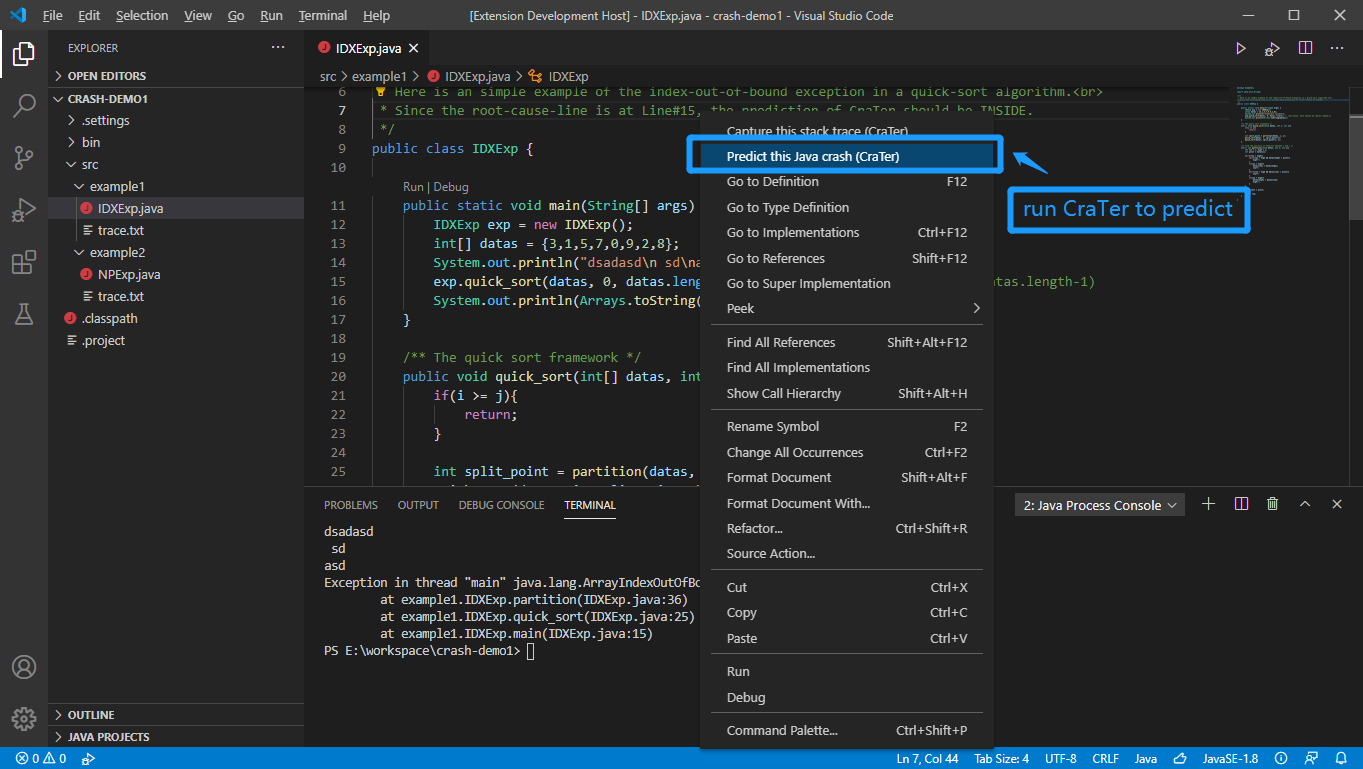The image size is (1363, 769).
Task: Open trace.txt under example1
Action: [176, 230]
